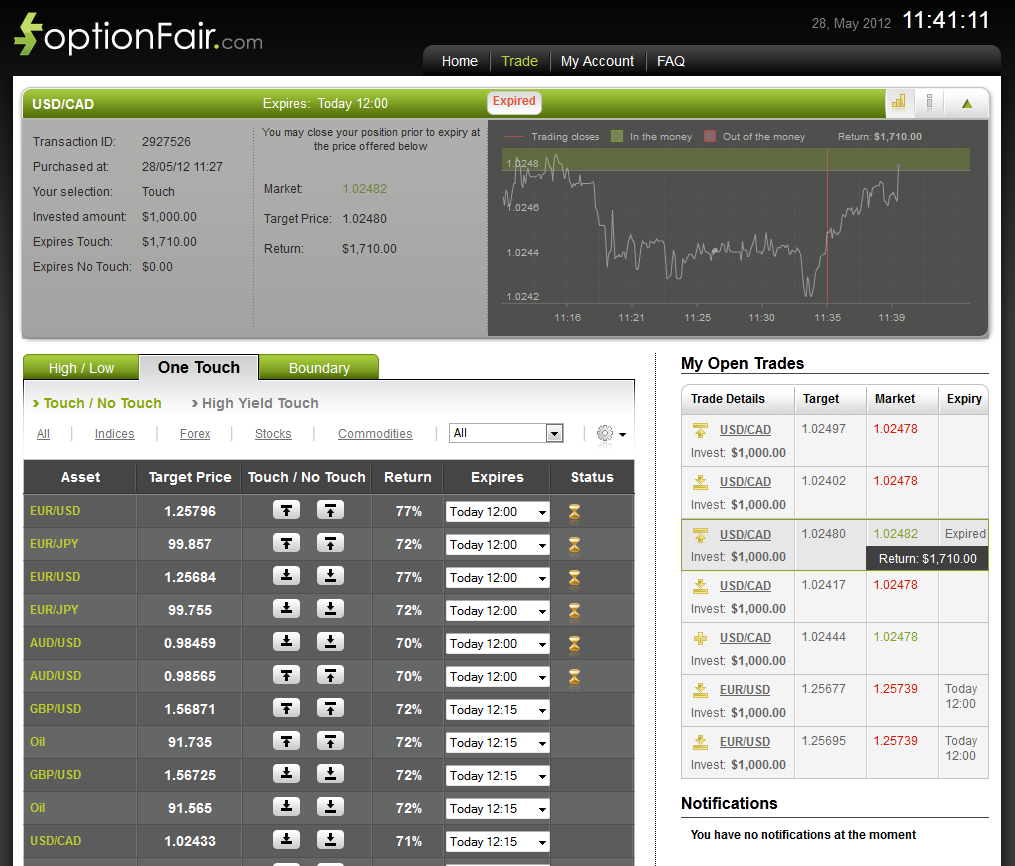The height and width of the screenshot is (866, 1015).
Task: Select the bar chart view icon
Action: (x=898, y=103)
